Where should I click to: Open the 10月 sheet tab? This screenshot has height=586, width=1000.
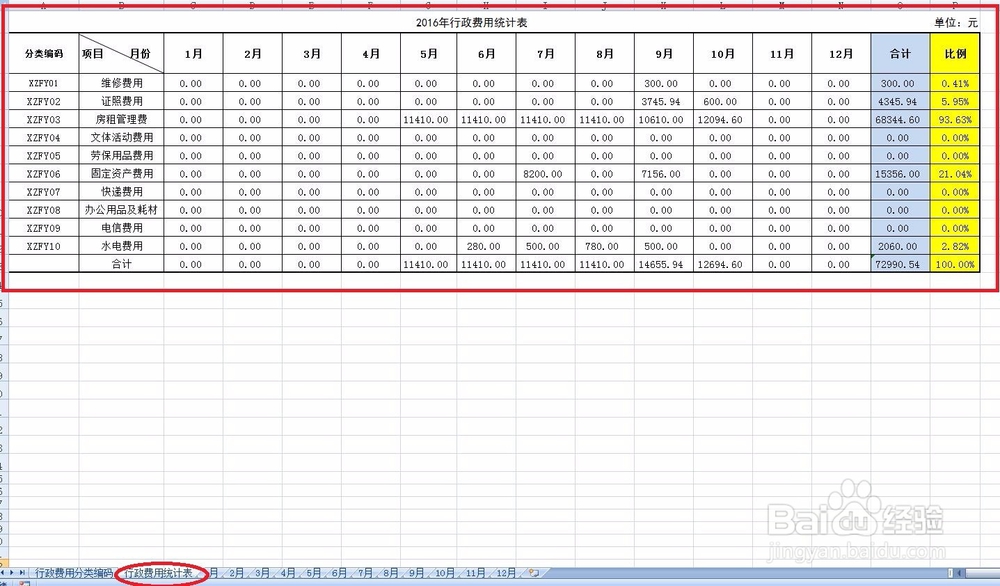click(x=445, y=573)
